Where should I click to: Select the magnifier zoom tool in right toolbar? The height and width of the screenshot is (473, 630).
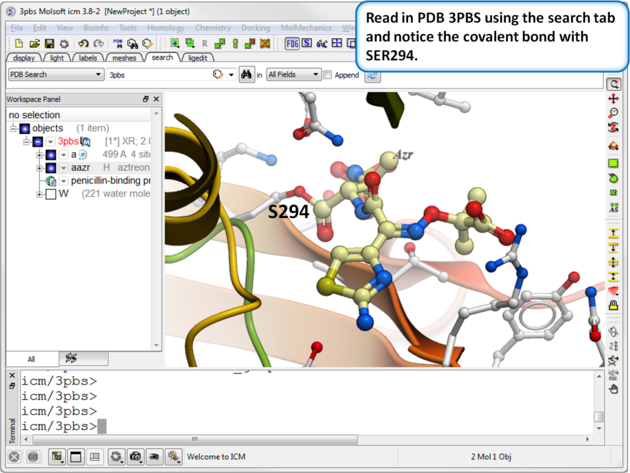[613, 114]
